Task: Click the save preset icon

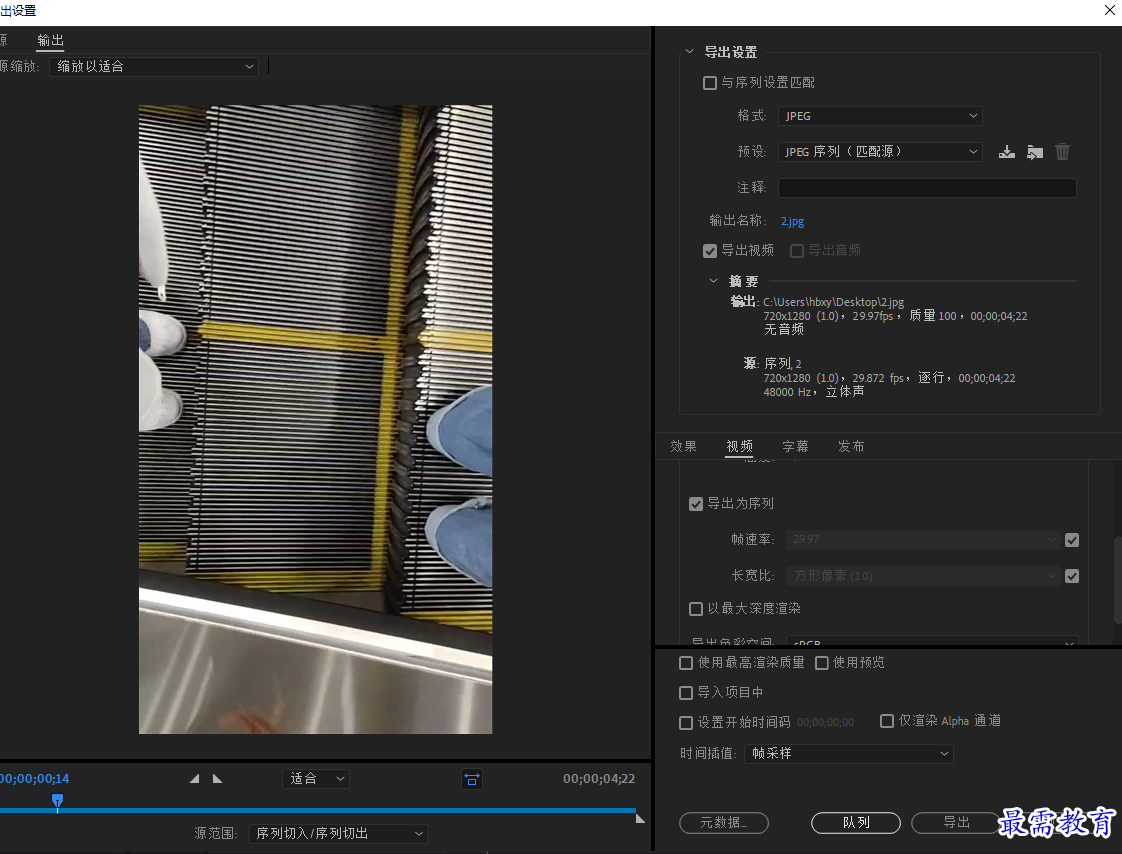Action: pyautogui.click(x=1007, y=152)
